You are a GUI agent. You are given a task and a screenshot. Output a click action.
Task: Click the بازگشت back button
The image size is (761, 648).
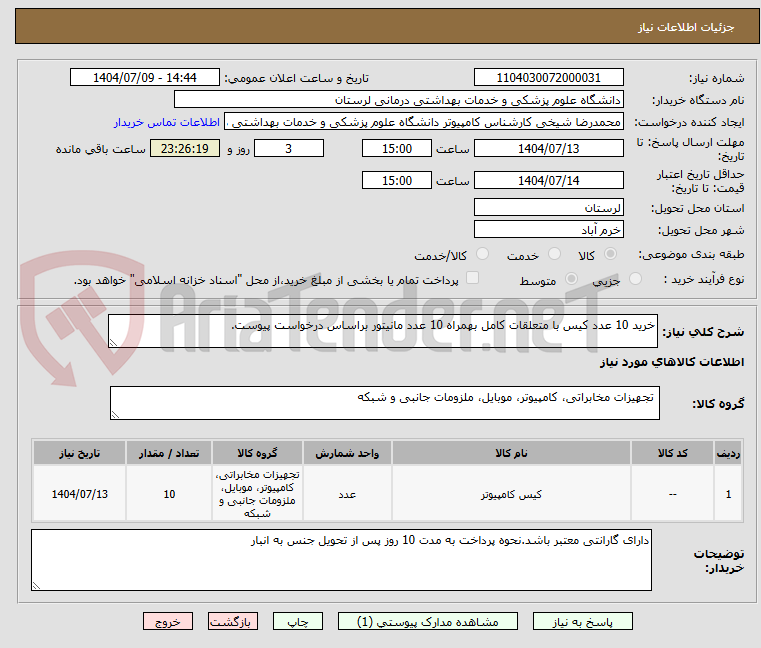[232, 621]
